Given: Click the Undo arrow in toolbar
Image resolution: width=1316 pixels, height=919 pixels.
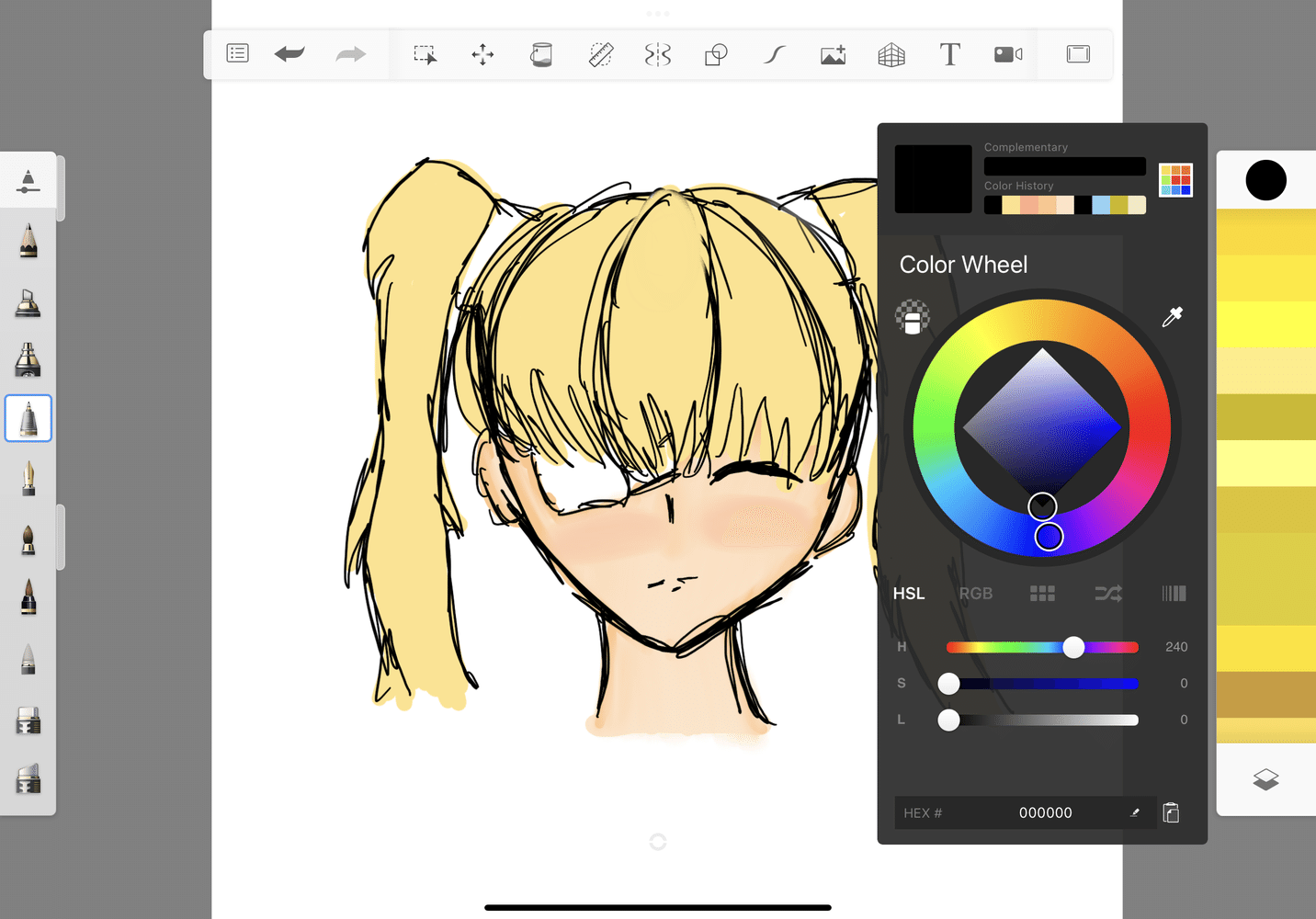Looking at the screenshot, I should 289,54.
